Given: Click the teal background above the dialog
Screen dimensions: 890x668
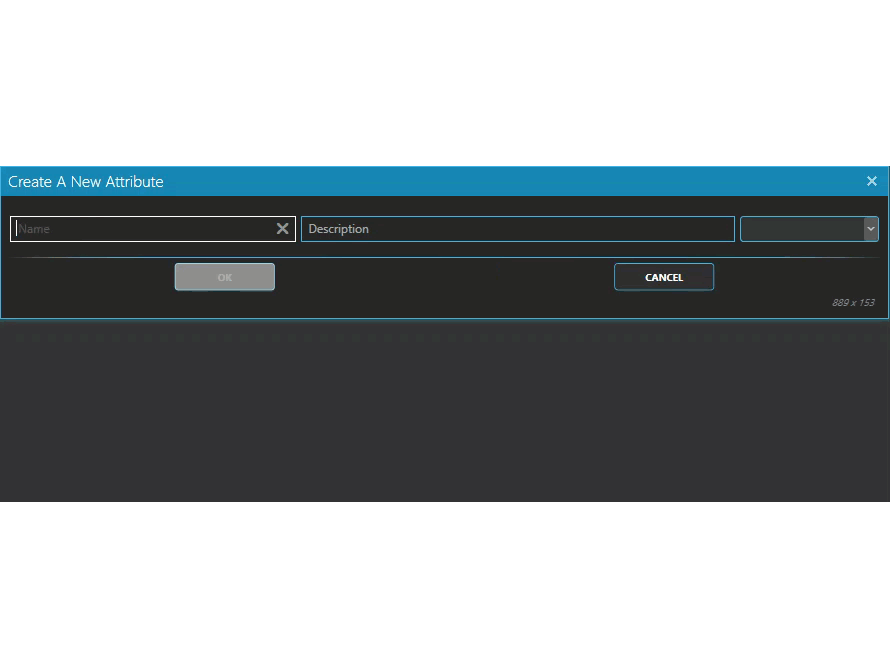Looking at the screenshot, I should click(x=445, y=80).
